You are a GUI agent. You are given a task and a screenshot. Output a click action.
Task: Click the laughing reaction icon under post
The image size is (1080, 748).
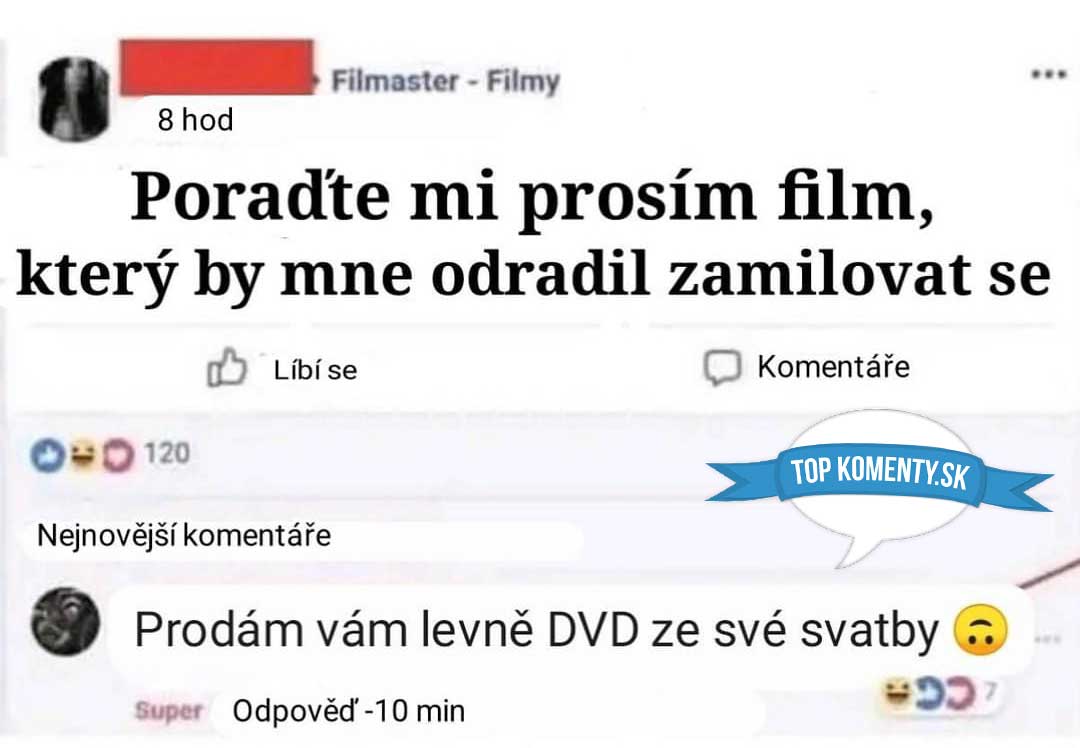[83, 455]
